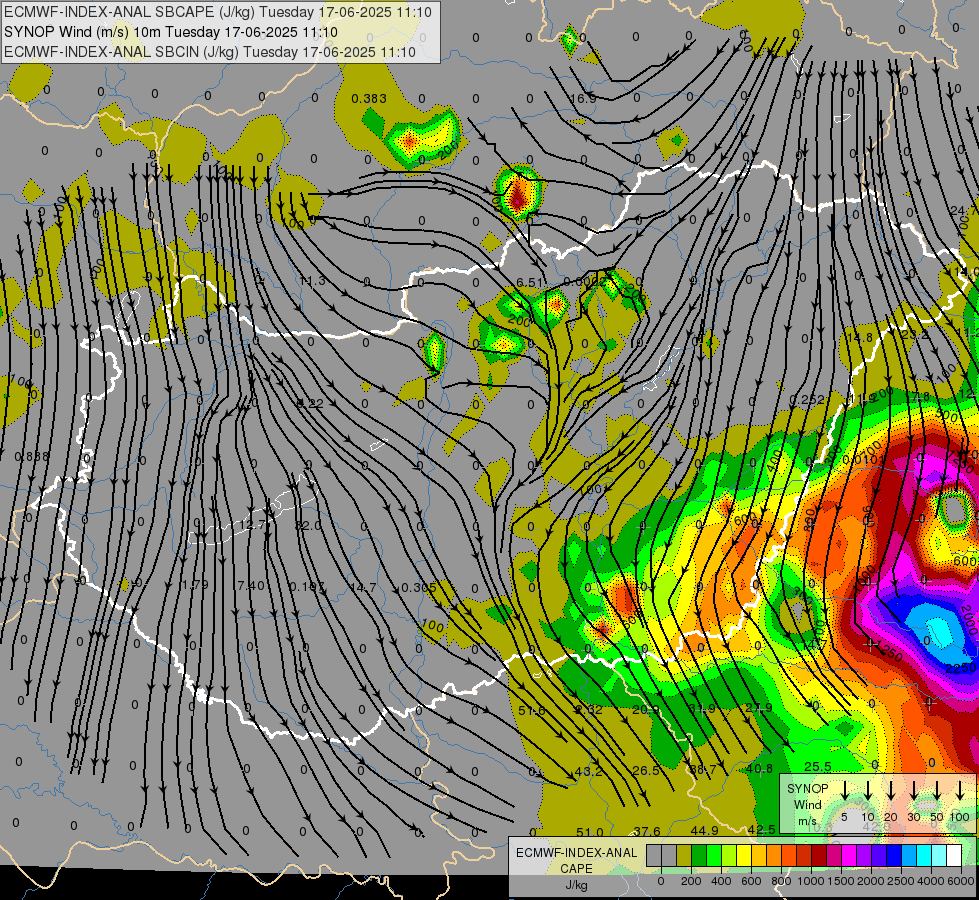Click the '0.252' value on the map

tap(807, 399)
